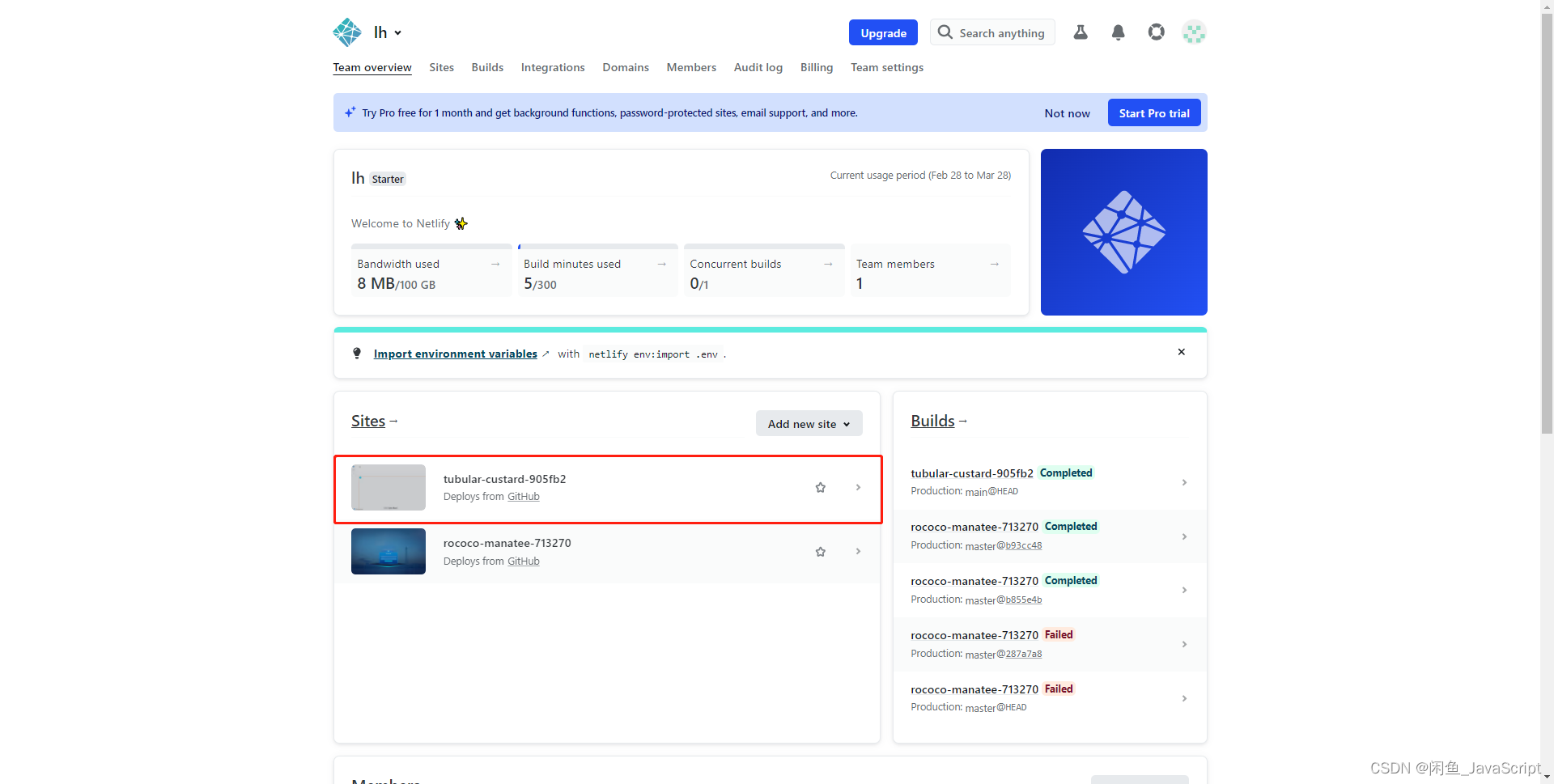Select the Team overview tab

pos(372,67)
